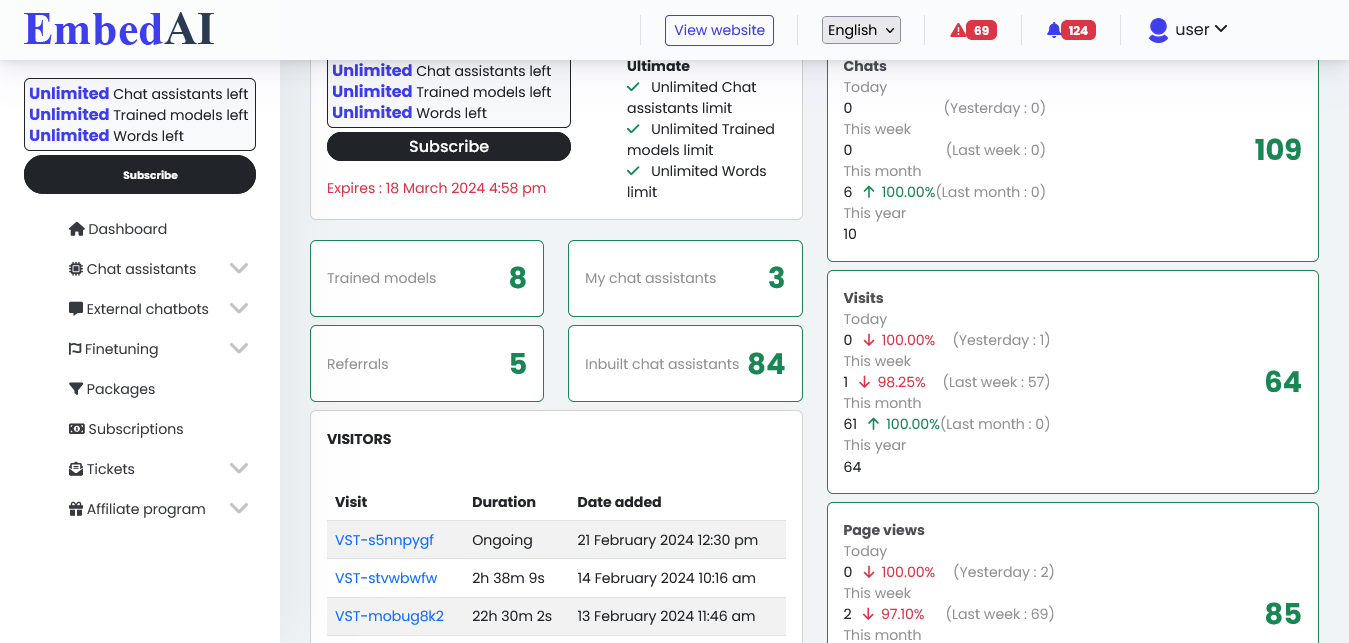
Task: Open Packages in the sidebar
Action: pos(121,389)
